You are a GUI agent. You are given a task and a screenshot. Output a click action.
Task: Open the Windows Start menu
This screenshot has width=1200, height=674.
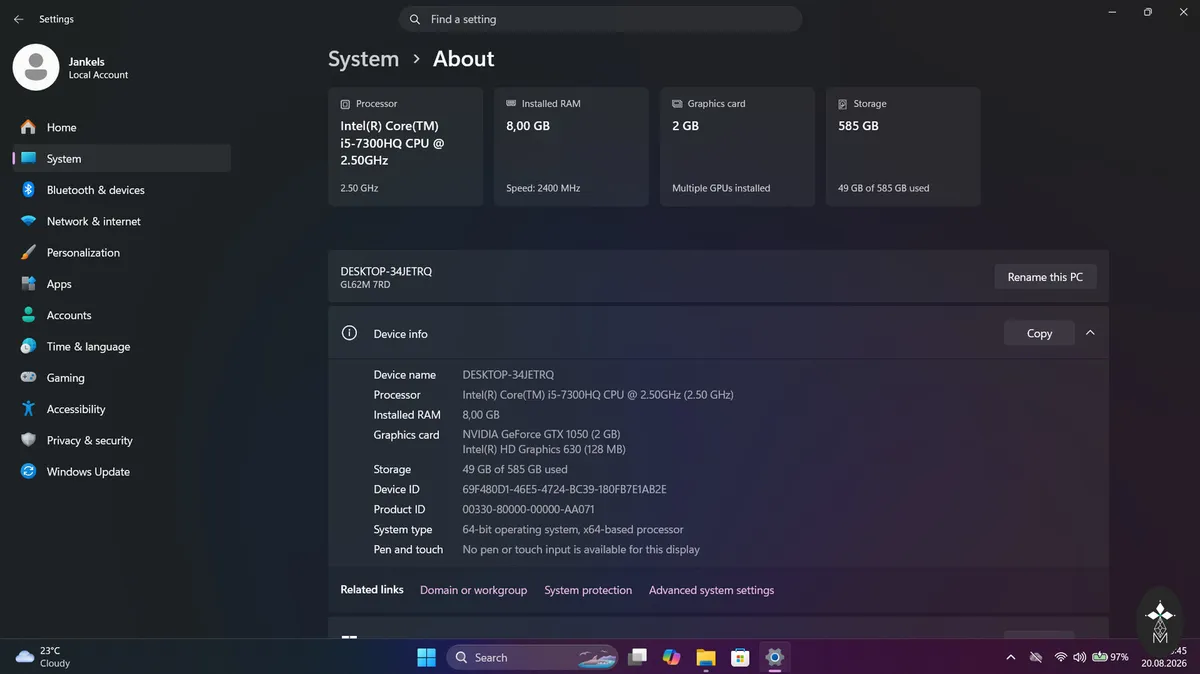click(426, 657)
